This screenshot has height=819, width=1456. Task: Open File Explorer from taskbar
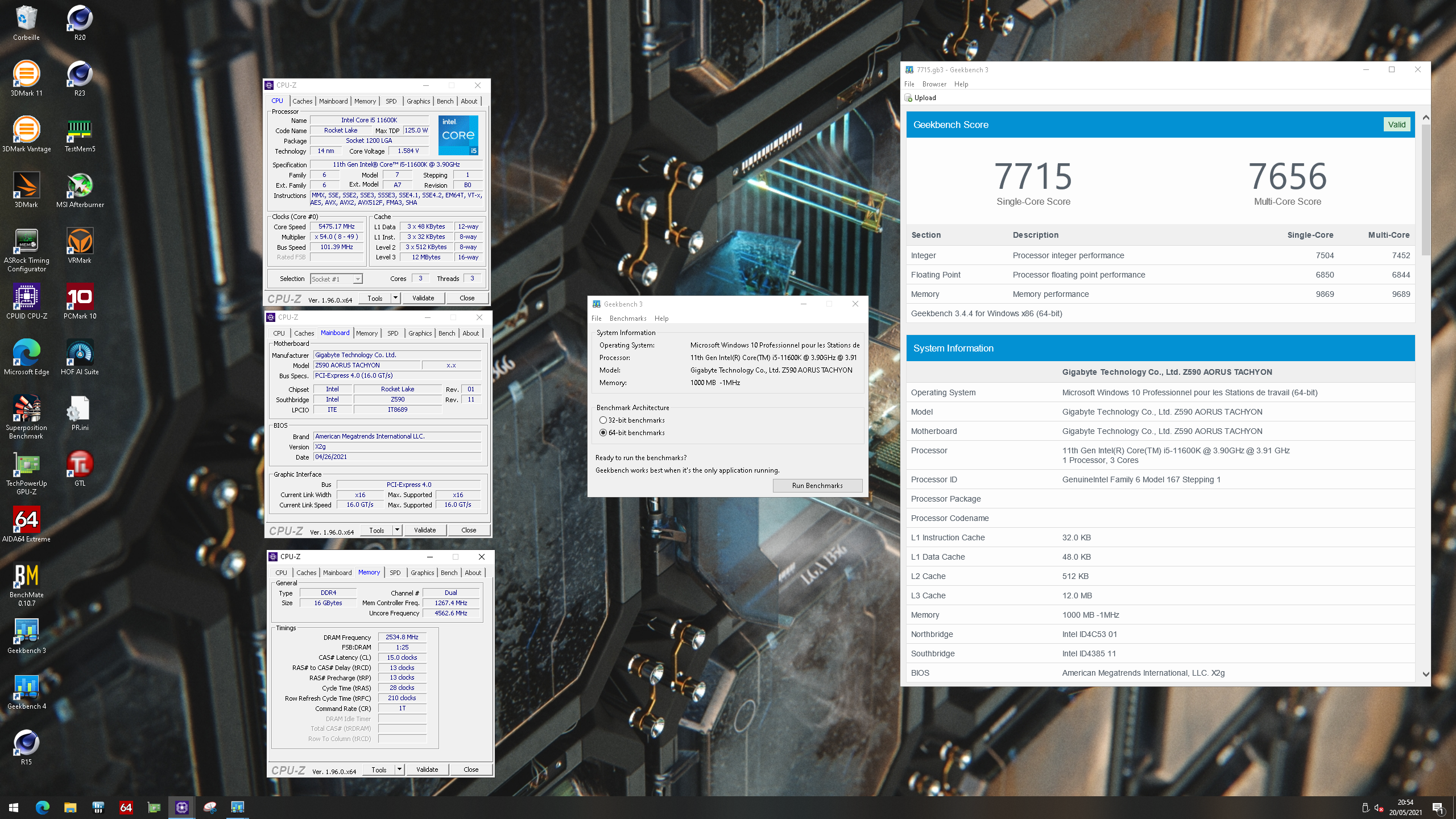pos(70,807)
